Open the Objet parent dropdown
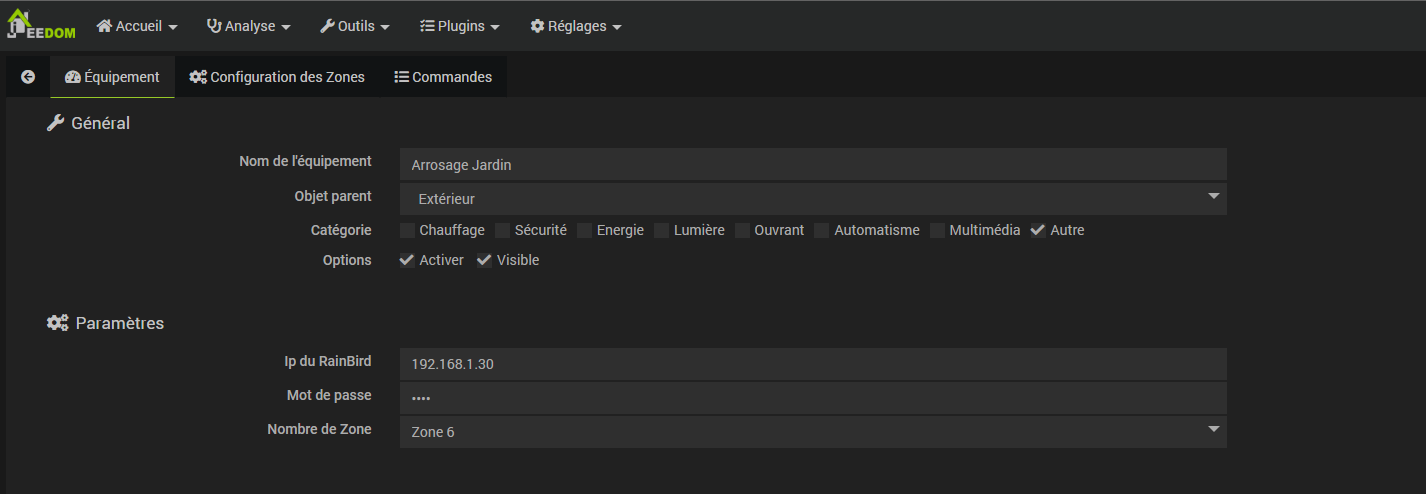The image size is (1426, 494). [x=813, y=198]
